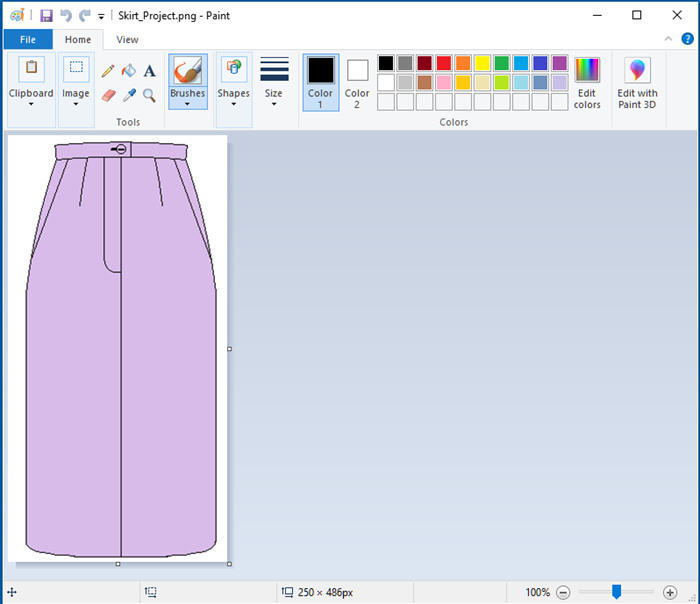Expand the Brushes dropdown
This screenshot has width=700, height=604.
tap(187, 100)
